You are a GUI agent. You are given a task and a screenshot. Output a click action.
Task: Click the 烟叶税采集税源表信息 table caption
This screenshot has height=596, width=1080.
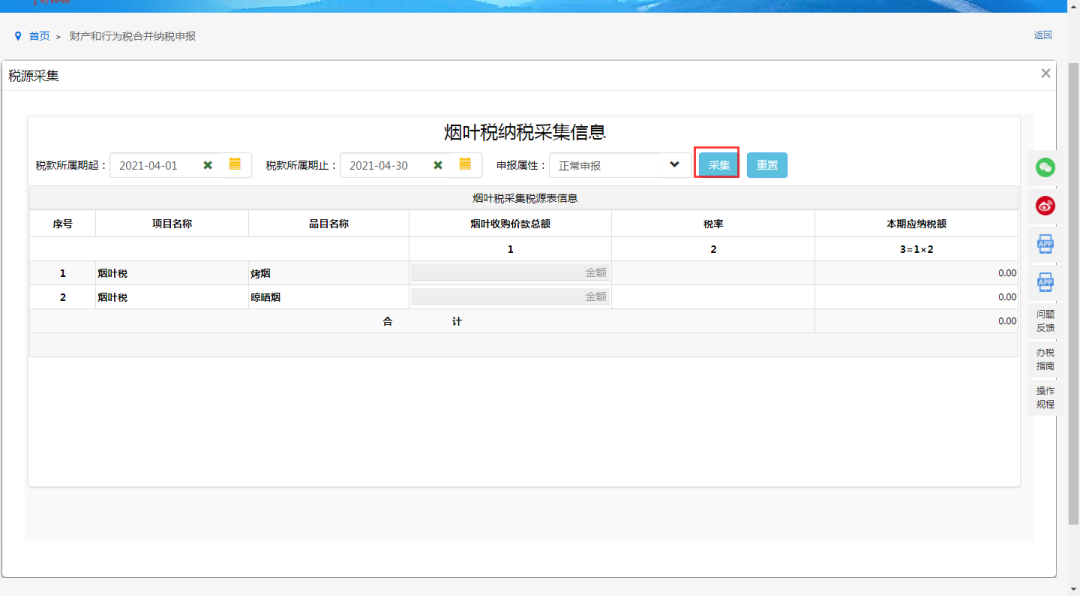pyautogui.click(x=524, y=198)
